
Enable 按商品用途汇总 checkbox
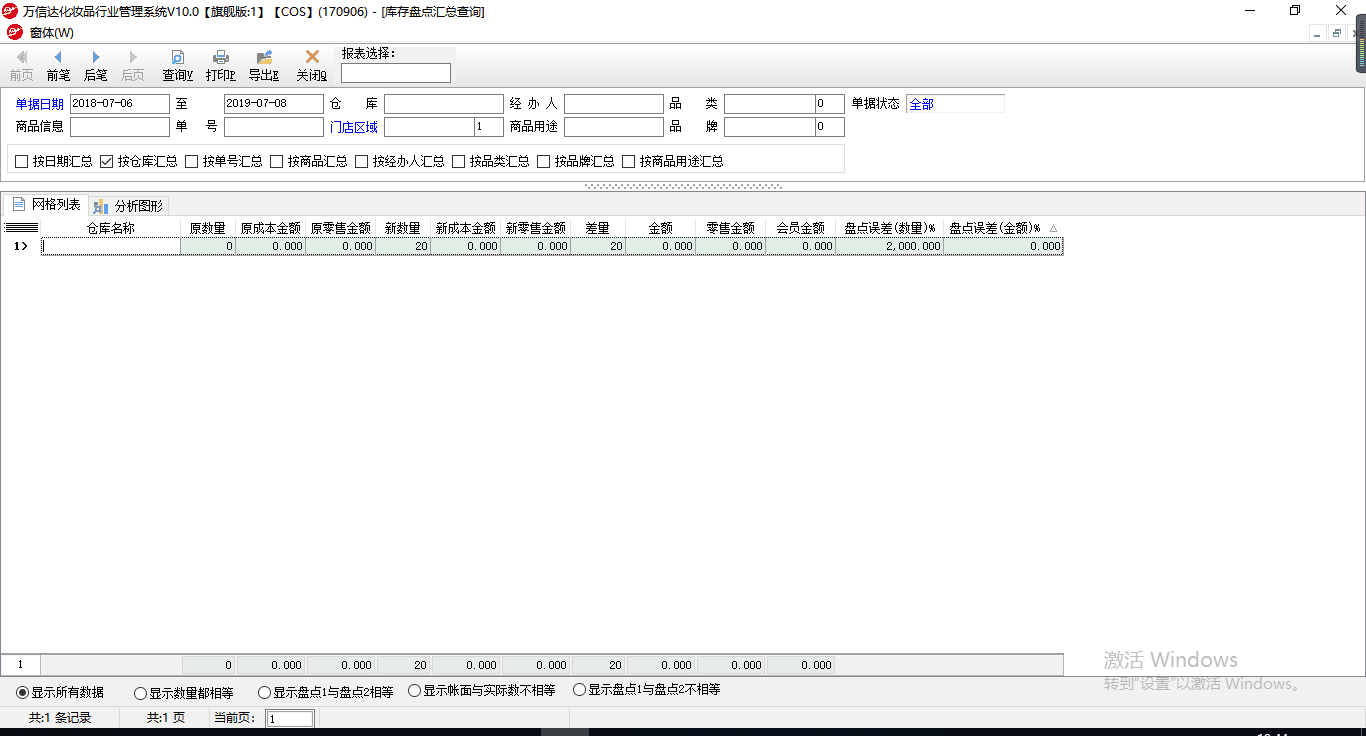click(629, 161)
